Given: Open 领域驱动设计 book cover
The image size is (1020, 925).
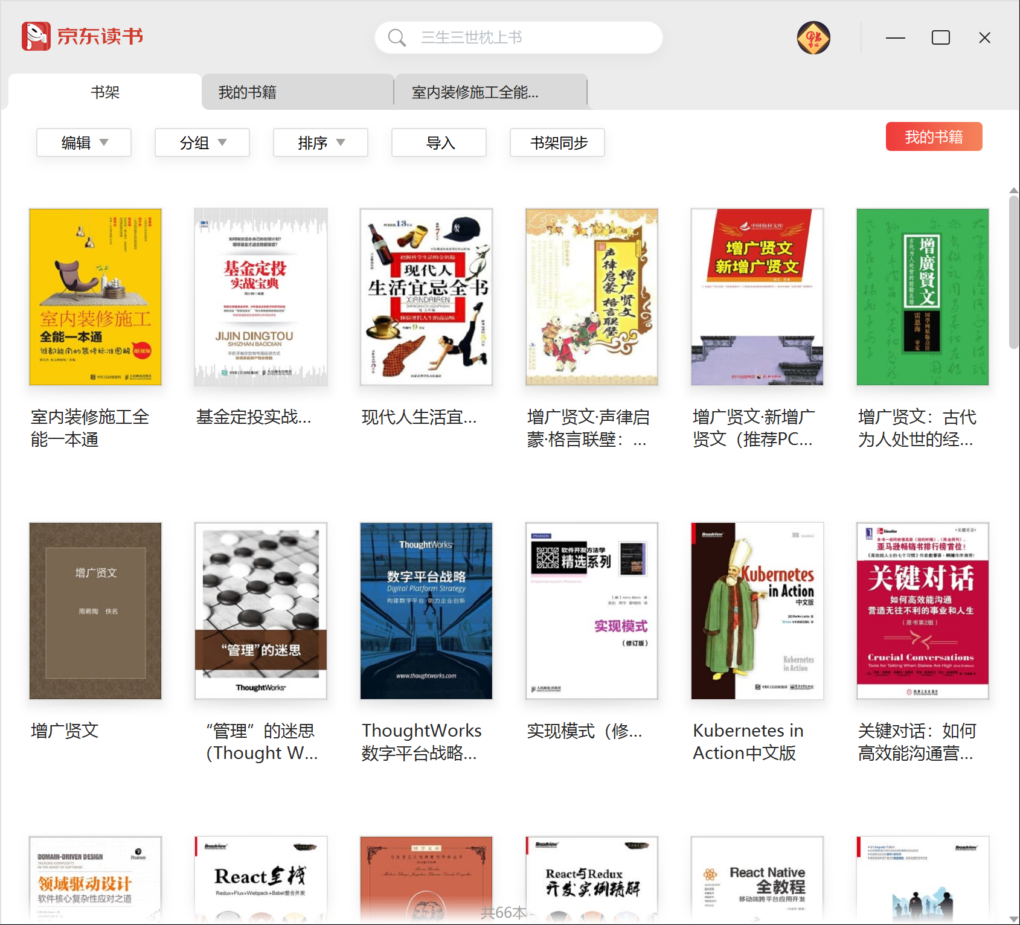Looking at the screenshot, I should [95, 880].
